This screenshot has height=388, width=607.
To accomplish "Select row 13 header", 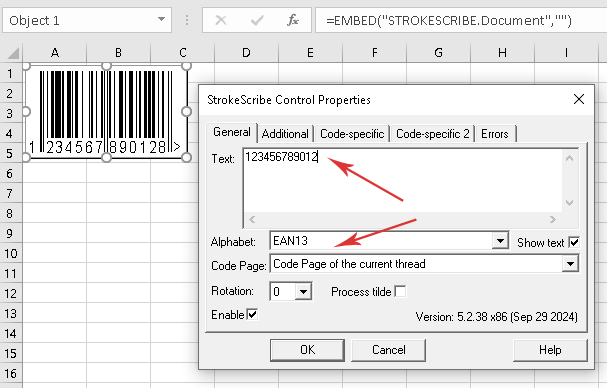I will click(x=10, y=314).
